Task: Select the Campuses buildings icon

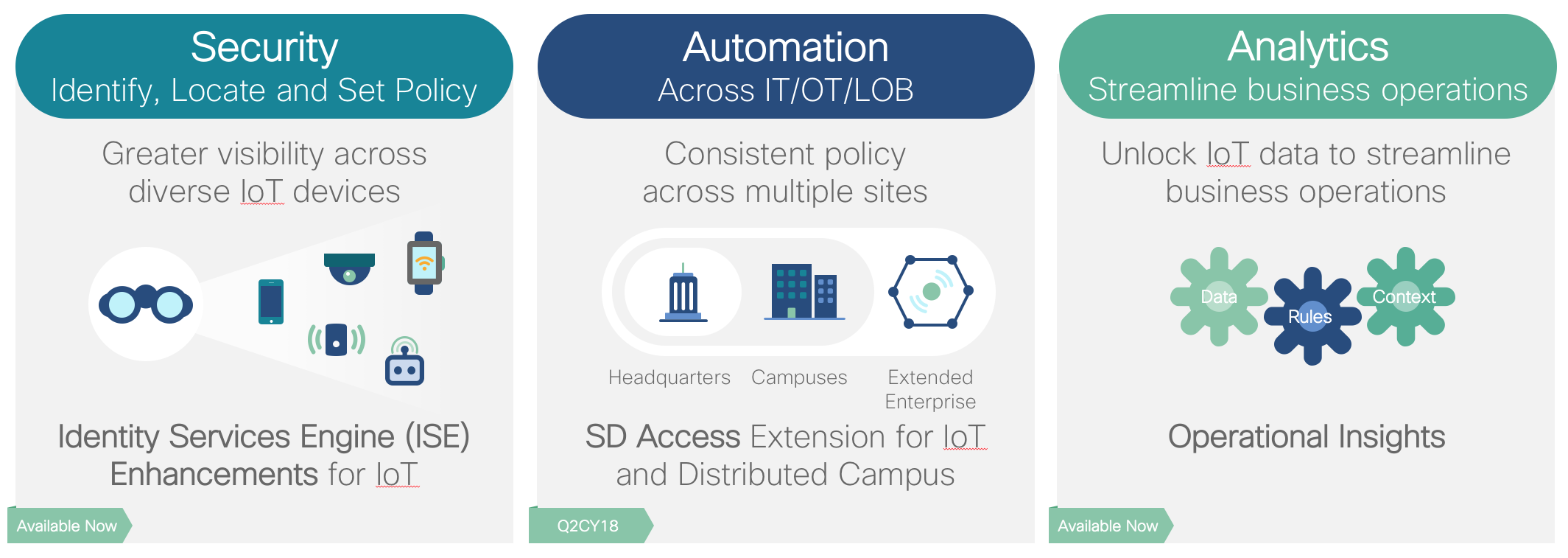Action: [804, 292]
